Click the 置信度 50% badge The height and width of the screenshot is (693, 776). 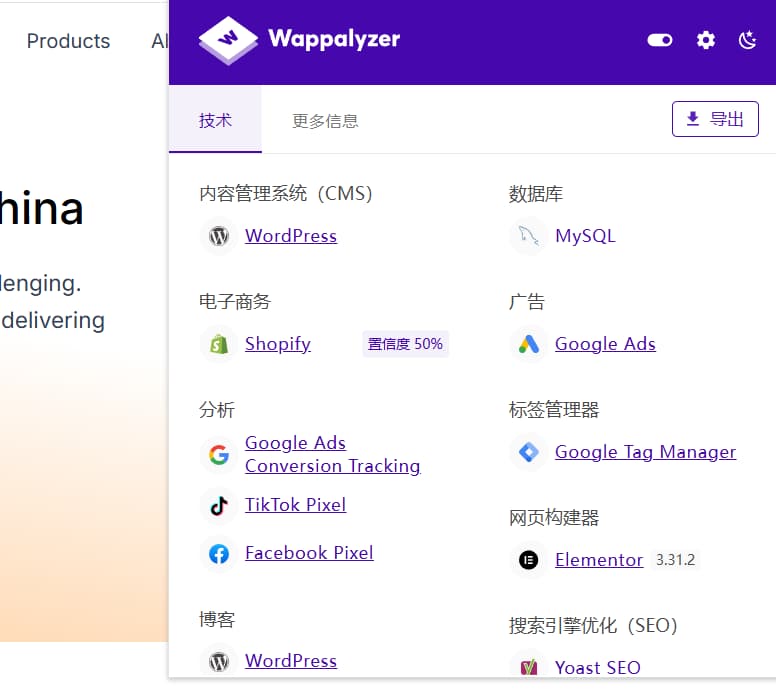click(405, 344)
